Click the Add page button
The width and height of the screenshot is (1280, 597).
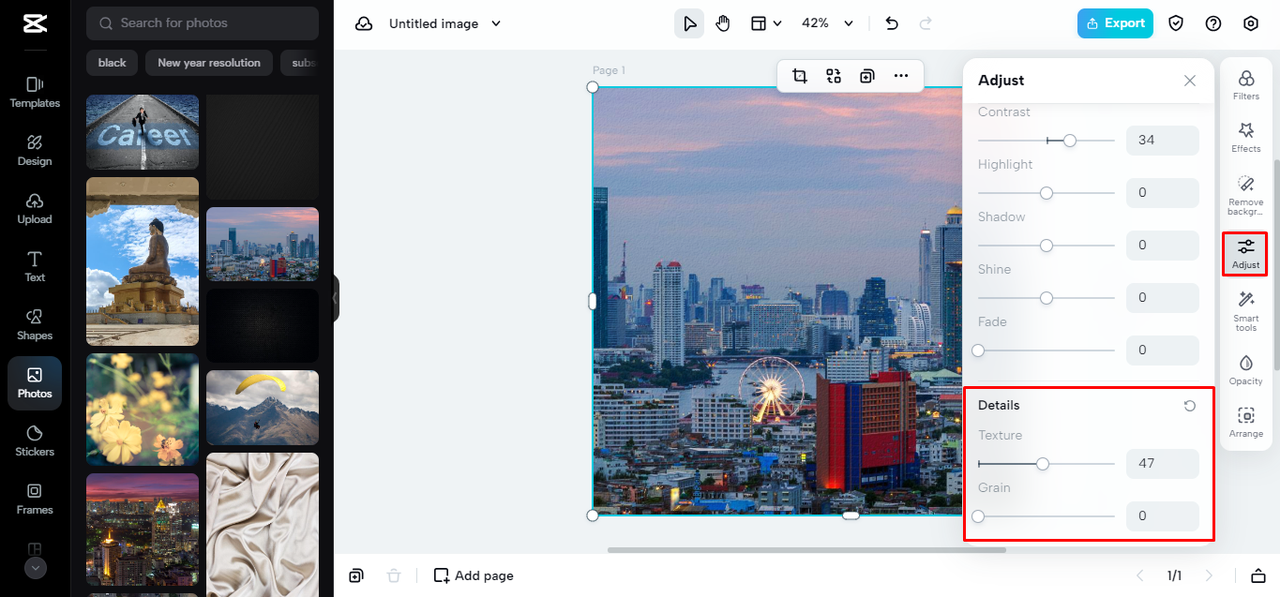[x=474, y=575]
